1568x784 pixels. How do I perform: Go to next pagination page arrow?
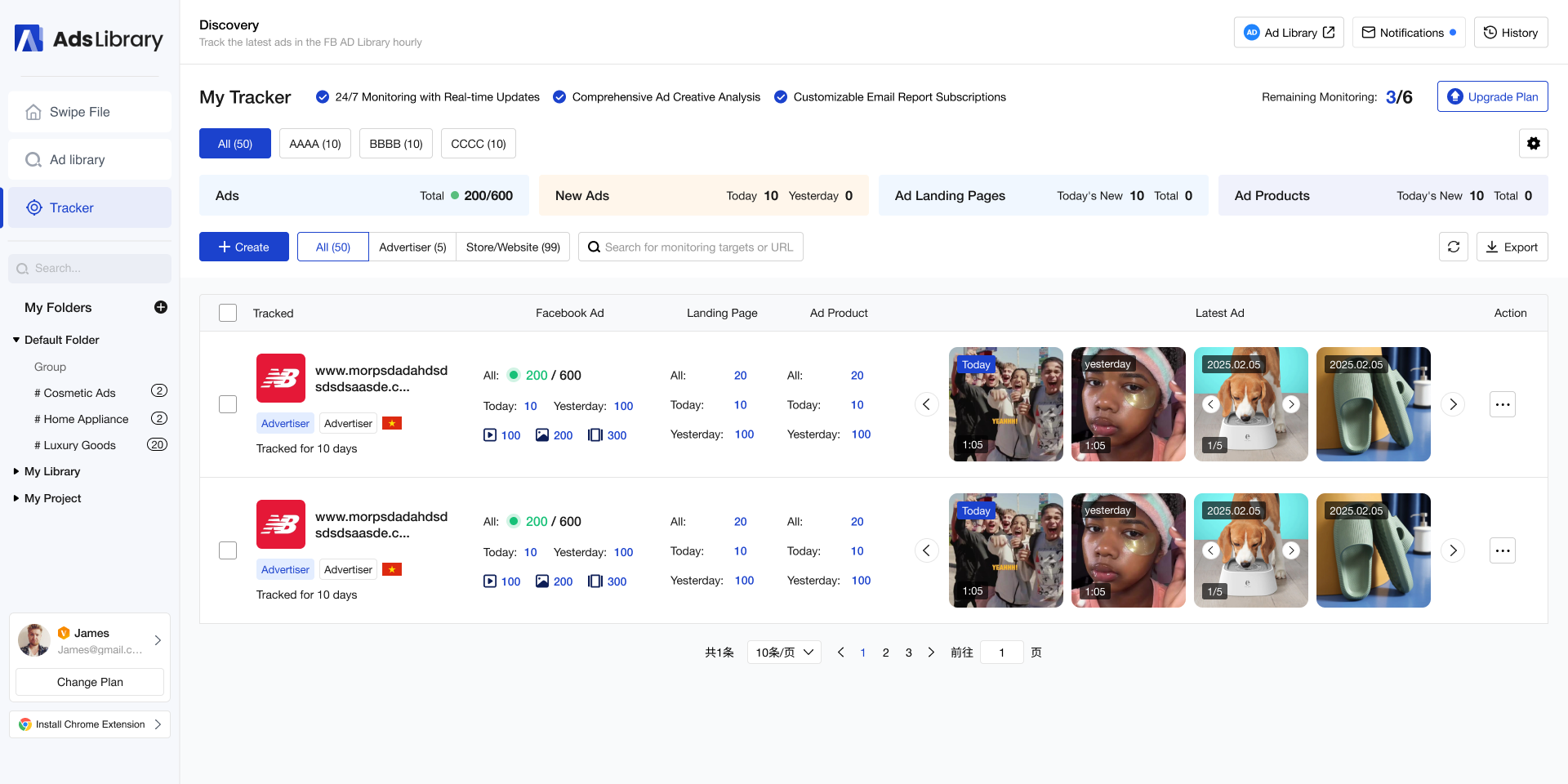[x=931, y=653]
